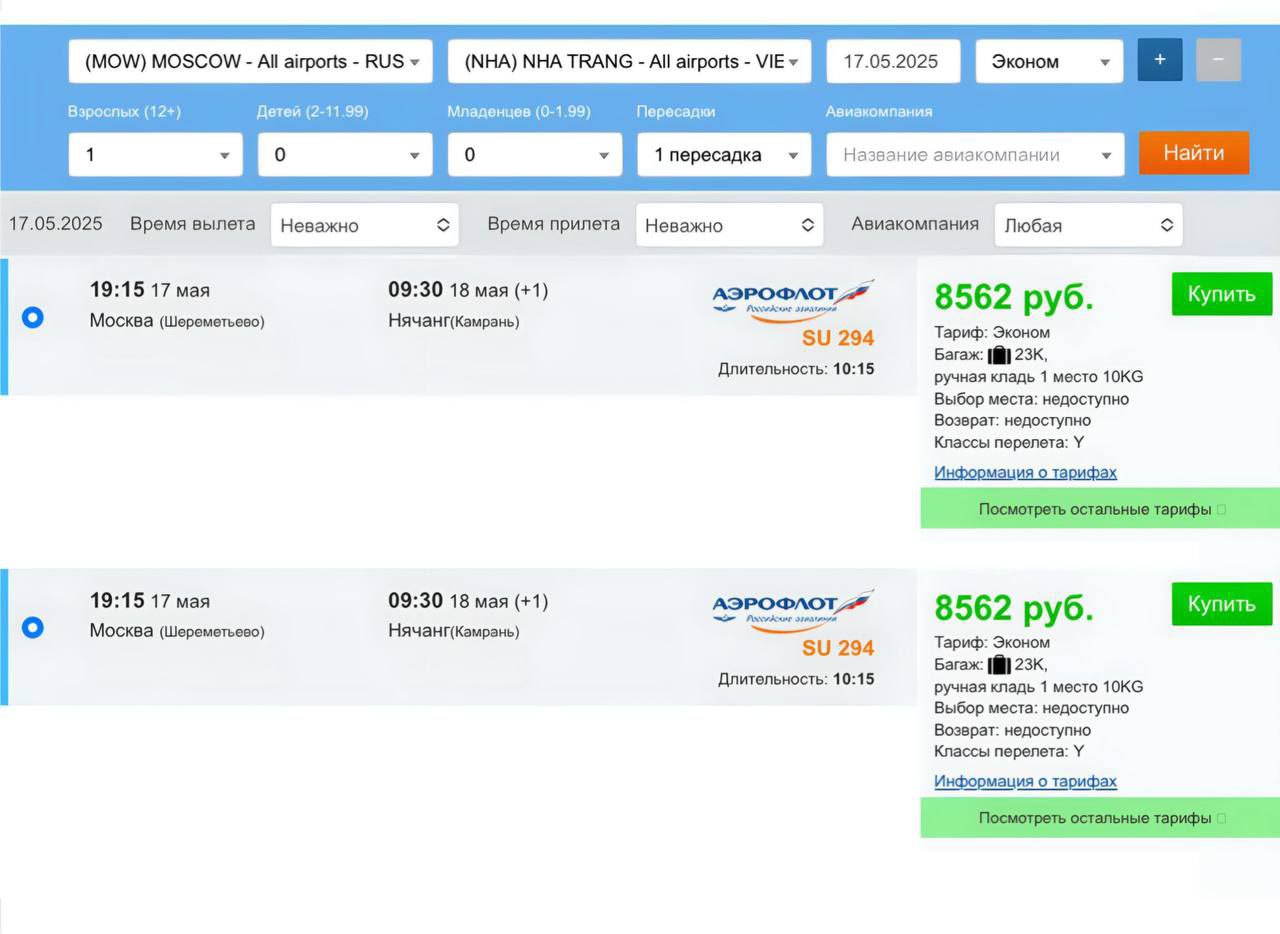Open the Nha Trang destination dropdown
Viewport: 1280px width, 934px height.
click(630, 61)
